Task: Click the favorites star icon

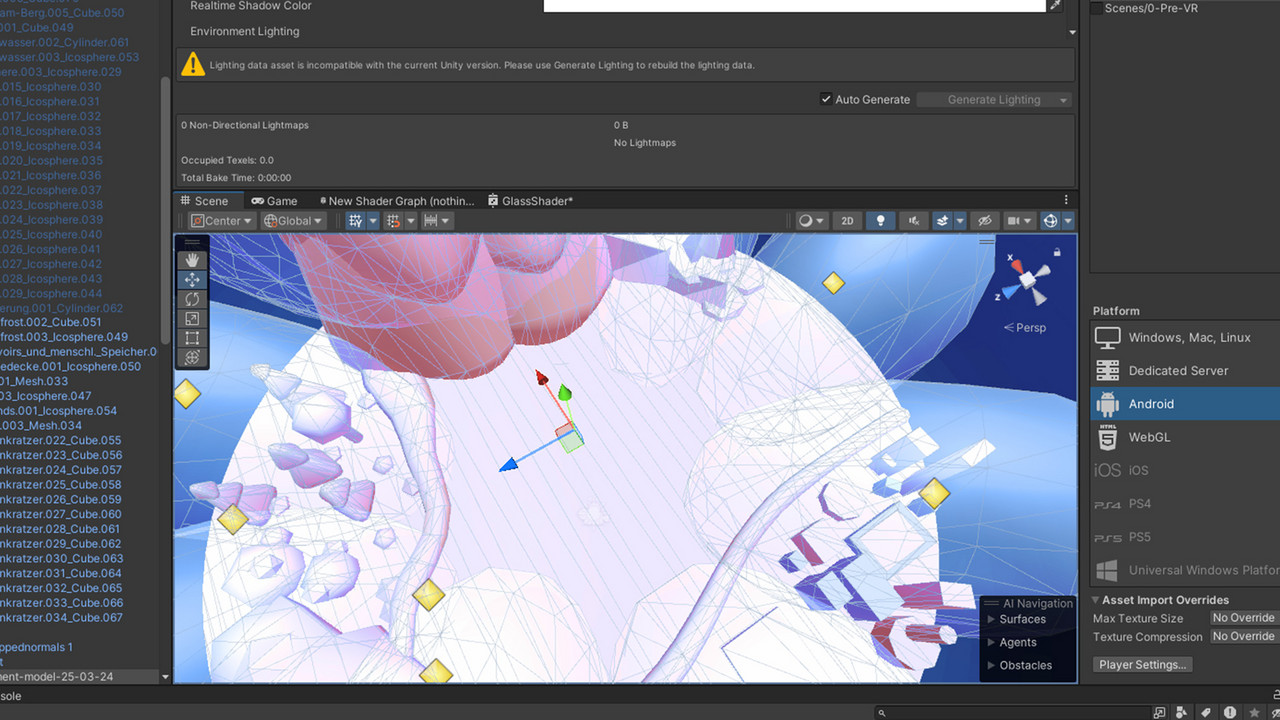Action: (1254, 713)
